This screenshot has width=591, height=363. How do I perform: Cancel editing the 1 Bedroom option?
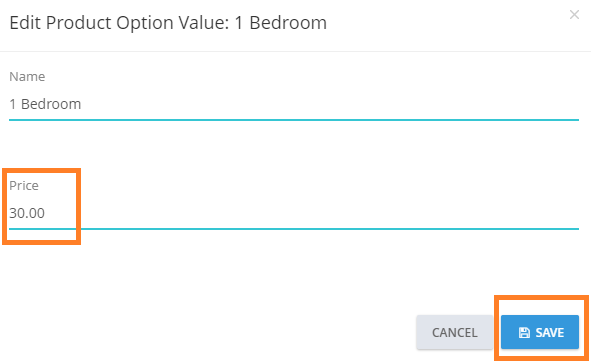point(455,332)
